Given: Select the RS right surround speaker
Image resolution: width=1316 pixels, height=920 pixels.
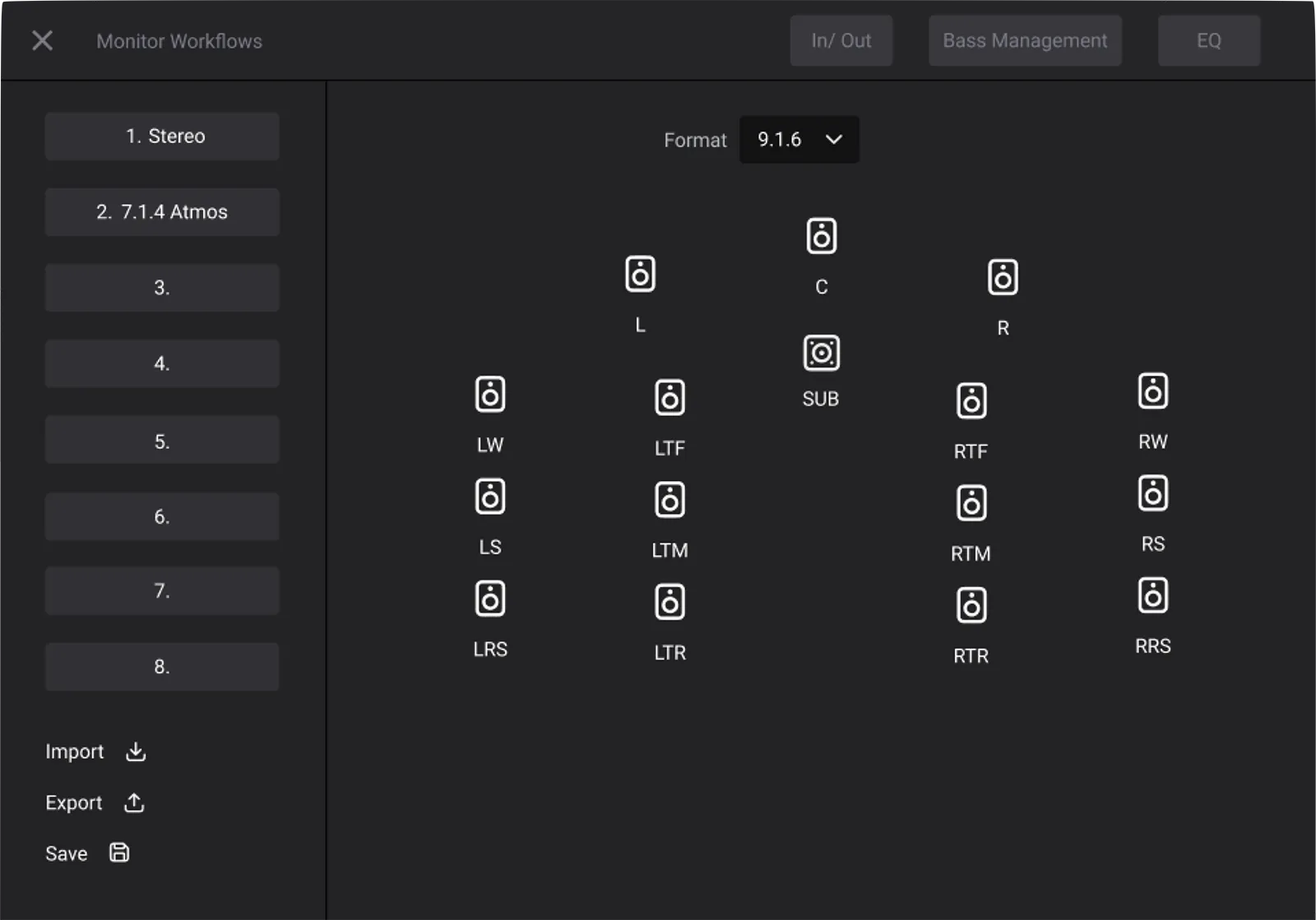Looking at the screenshot, I should point(1152,493).
